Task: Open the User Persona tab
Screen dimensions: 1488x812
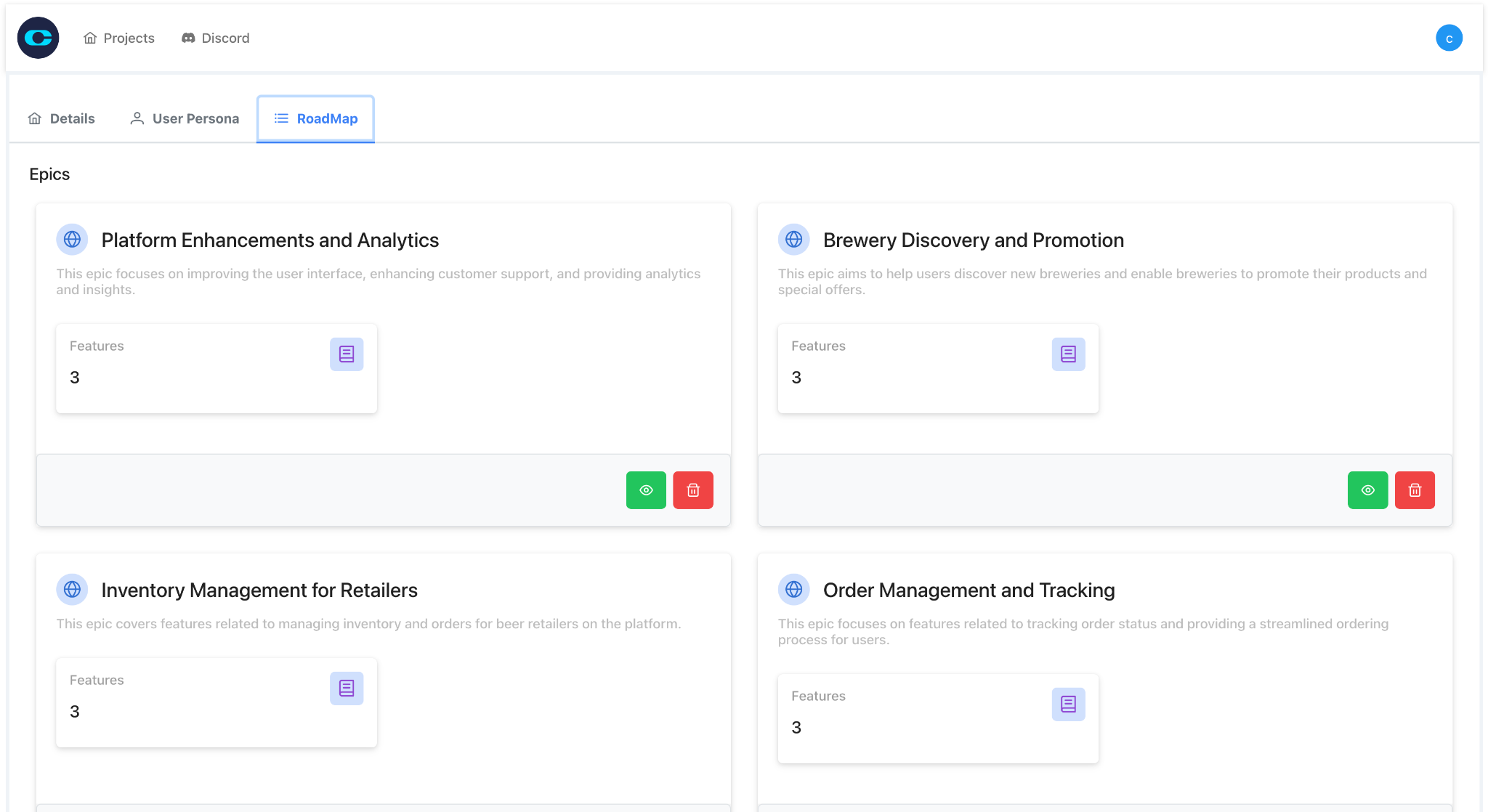Action: pos(185,118)
